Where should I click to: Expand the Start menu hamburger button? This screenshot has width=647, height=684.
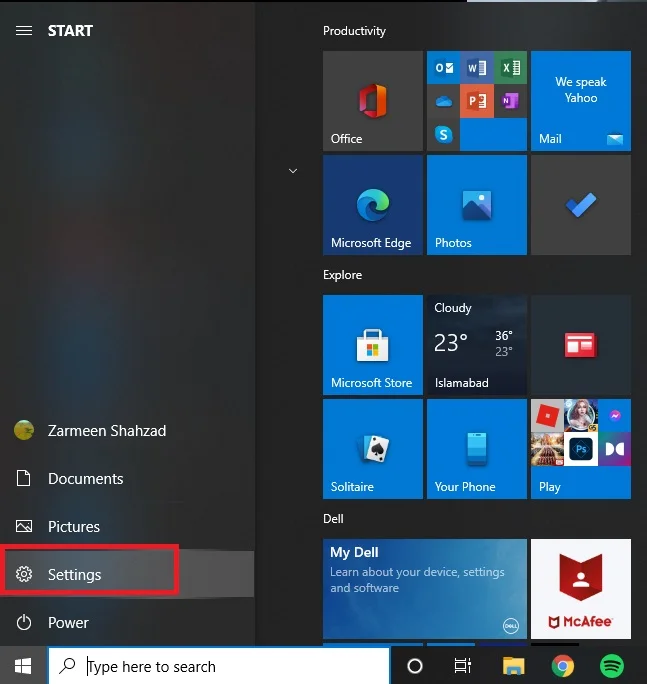tap(24, 31)
